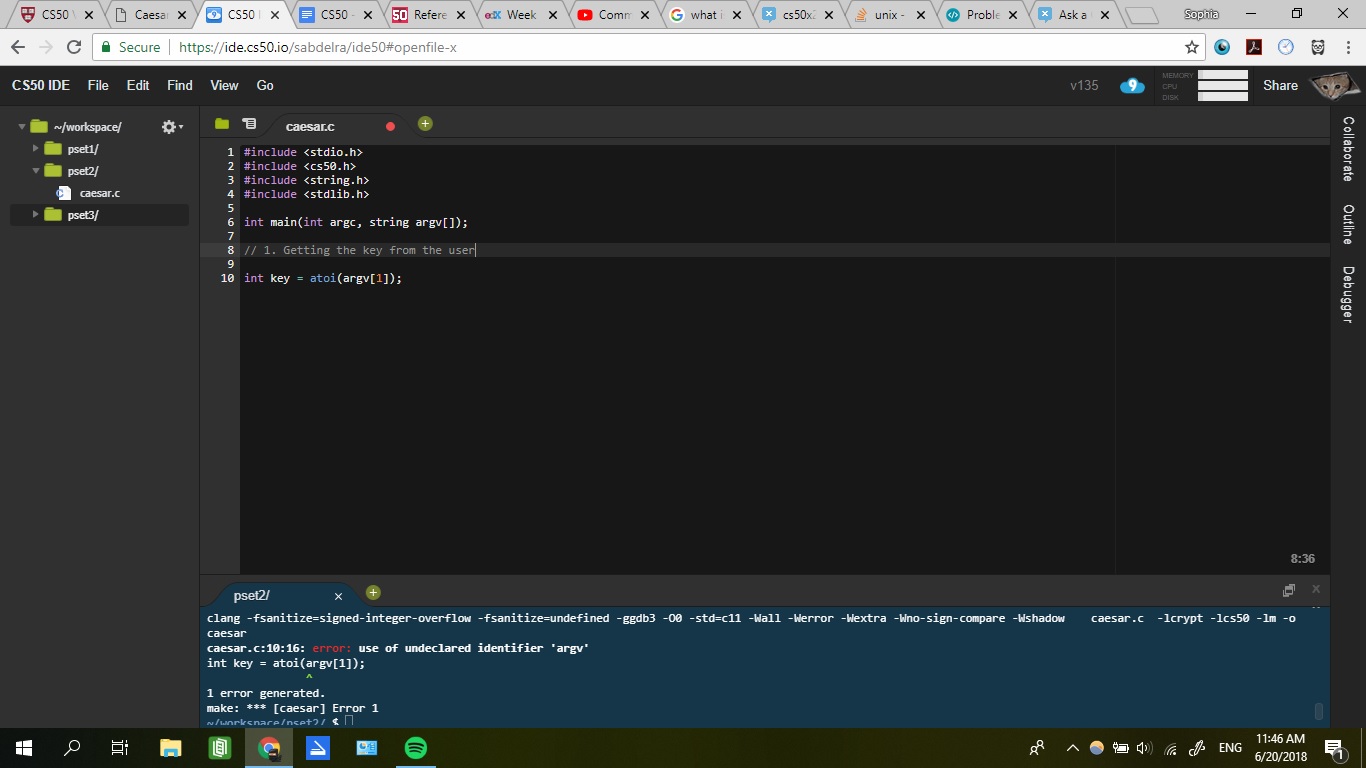Viewport: 1366px width, 768px height.
Task: Open File Explorer from the taskbar
Action: point(171,747)
